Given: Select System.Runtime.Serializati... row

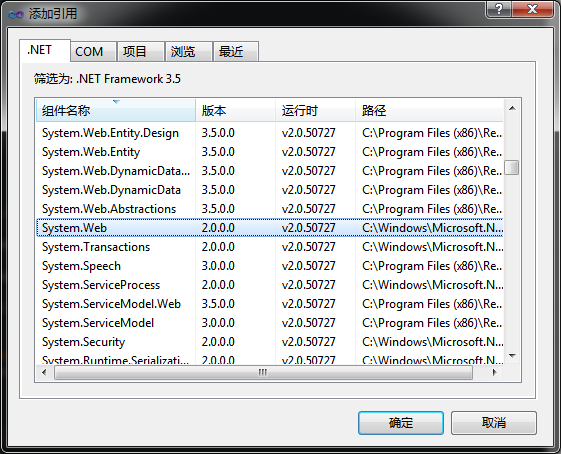Looking at the screenshot, I should [x=270, y=359].
